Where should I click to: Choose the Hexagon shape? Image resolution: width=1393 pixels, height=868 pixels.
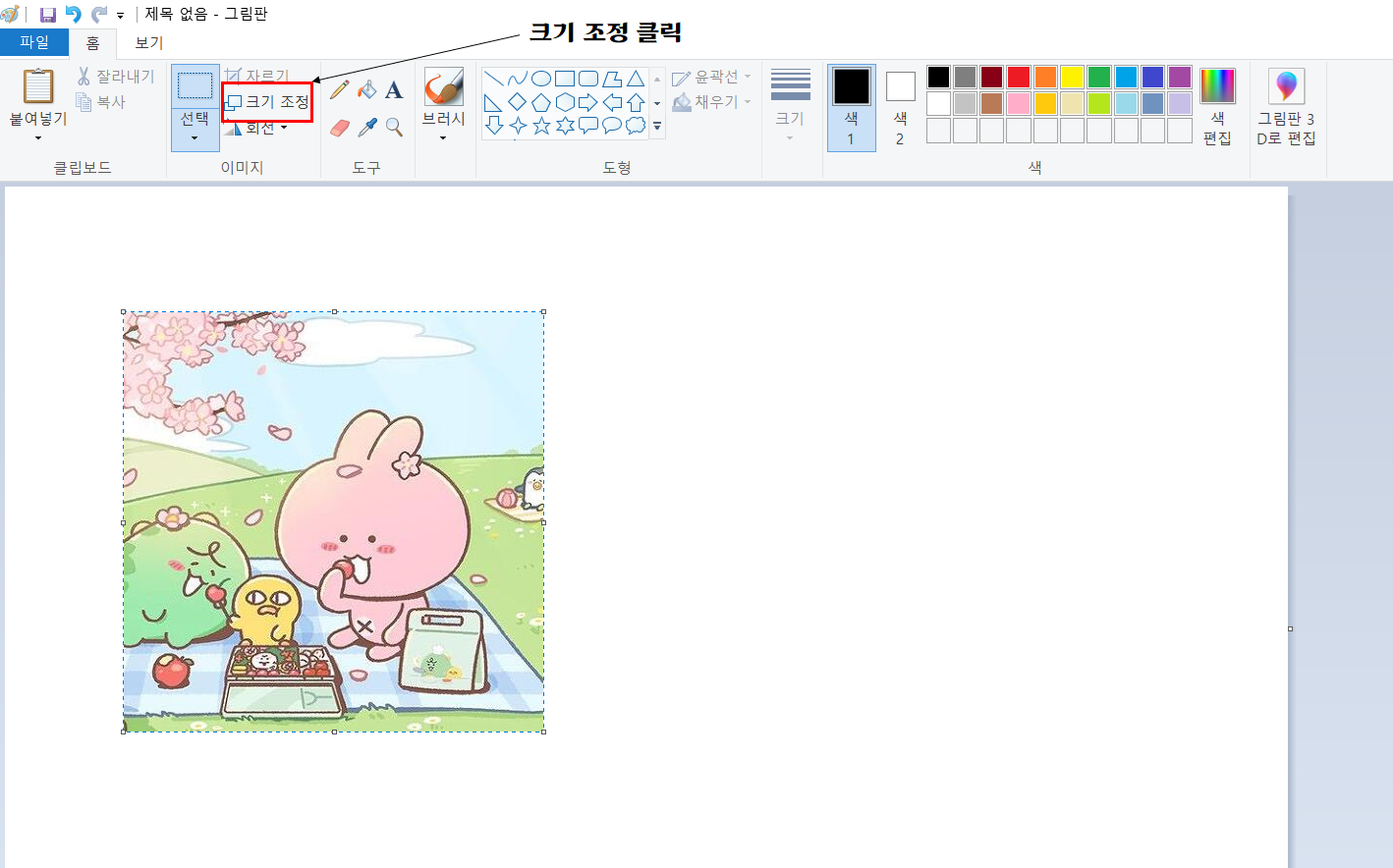(x=565, y=102)
